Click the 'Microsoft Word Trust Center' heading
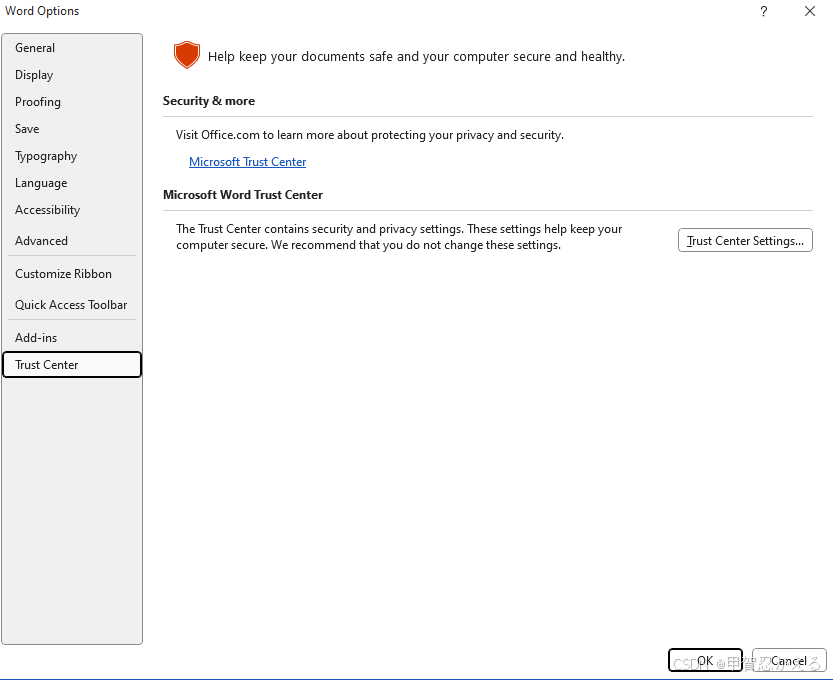This screenshot has width=833, height=680. pos(243,195)
